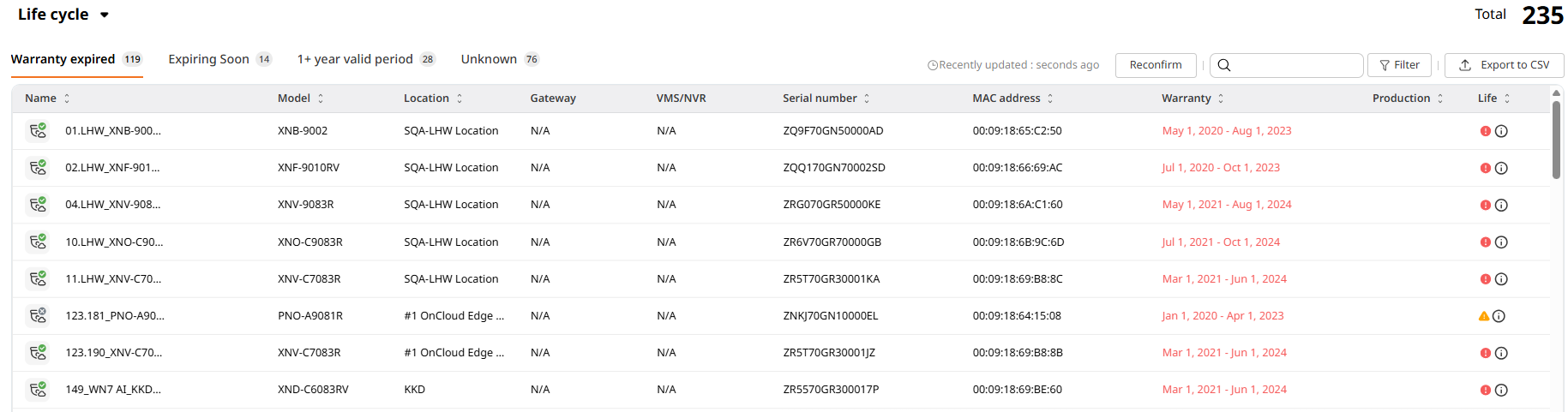
Task: Sort by Serial number column
Action: pyautogui.click(x=867, y=99)
